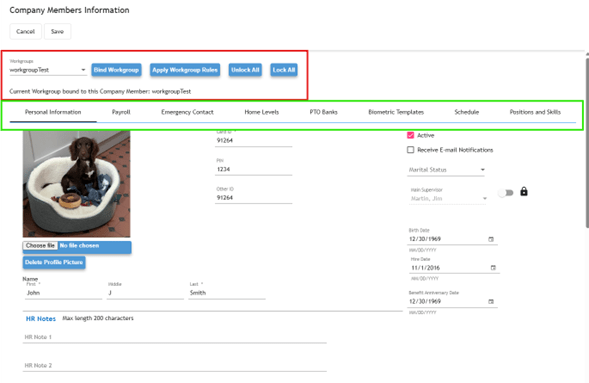589x383 pixels.
Task: Click the No file chosen label
Action: [79, 246]
